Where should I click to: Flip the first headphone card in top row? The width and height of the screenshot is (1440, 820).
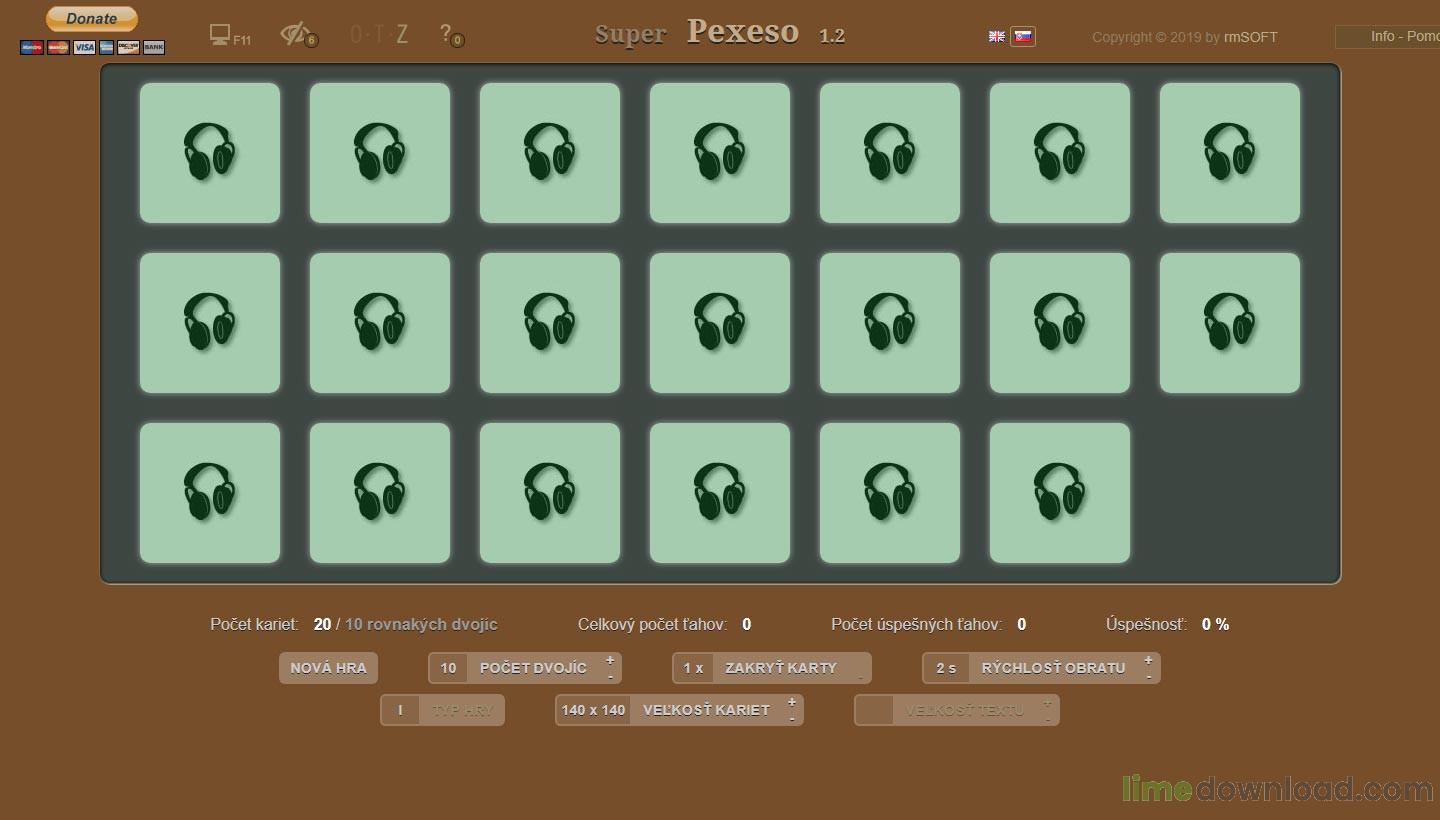point(210,153)
